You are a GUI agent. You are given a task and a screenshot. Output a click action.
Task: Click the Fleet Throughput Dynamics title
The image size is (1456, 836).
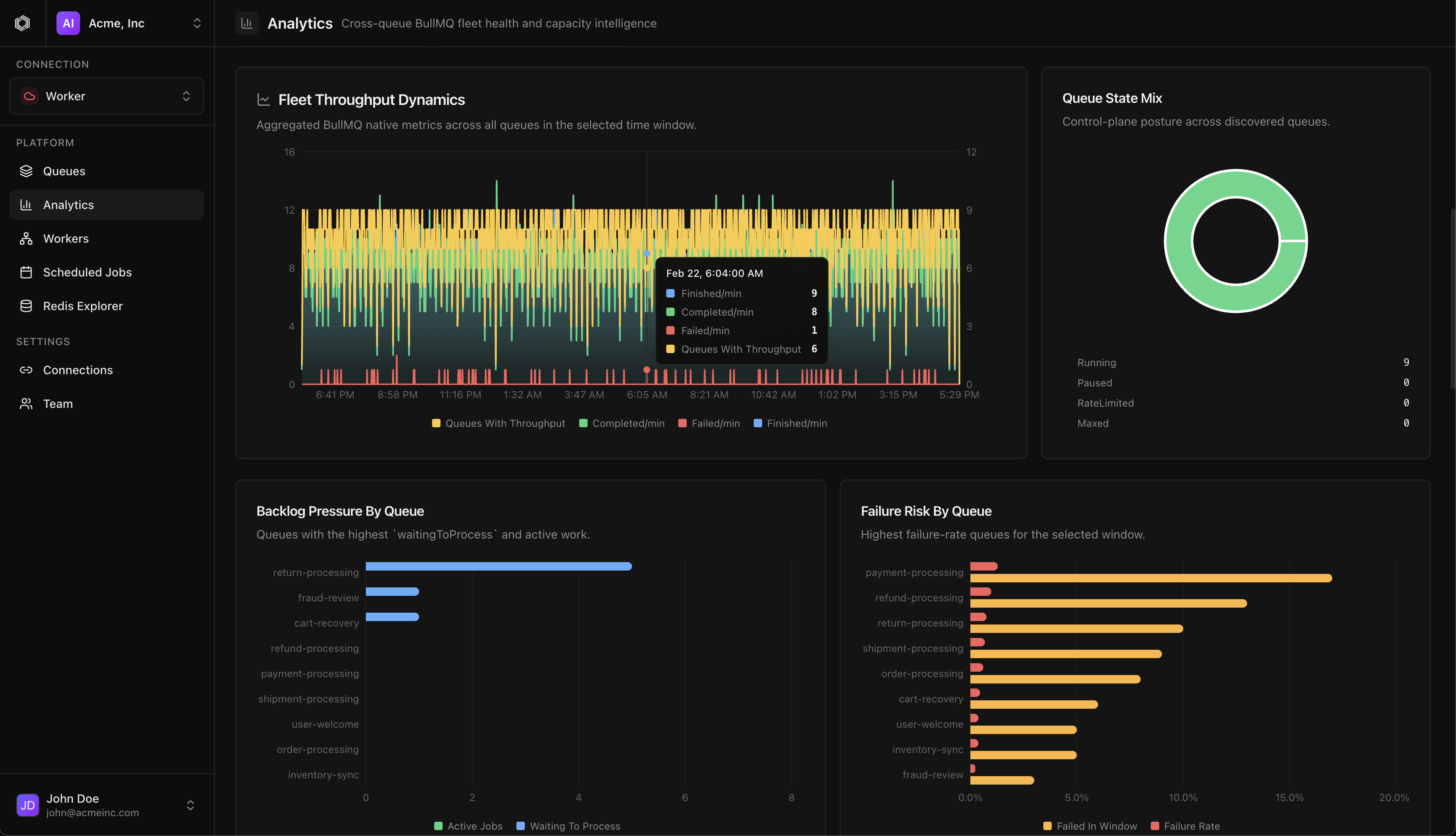pos(372,99)
